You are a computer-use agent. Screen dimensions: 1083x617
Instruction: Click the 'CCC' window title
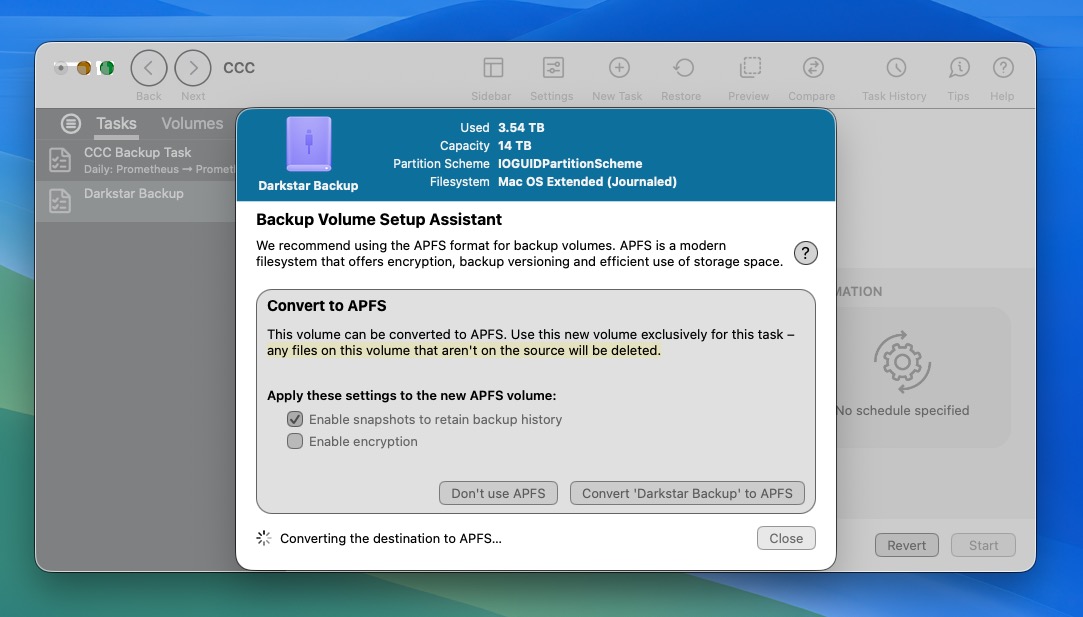(x=239, y=68)
